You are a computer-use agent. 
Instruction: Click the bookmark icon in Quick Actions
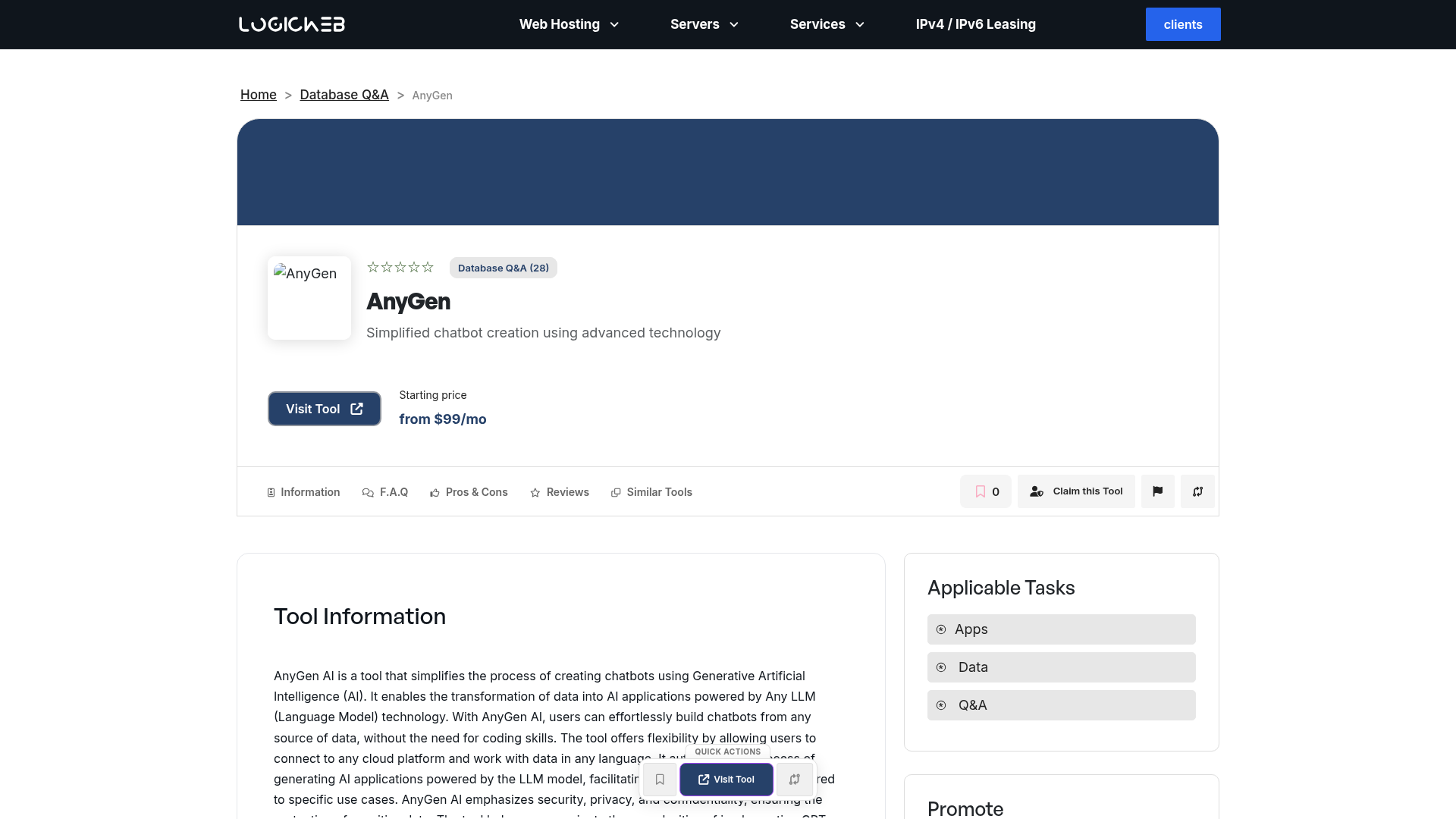tap(660, 780)
